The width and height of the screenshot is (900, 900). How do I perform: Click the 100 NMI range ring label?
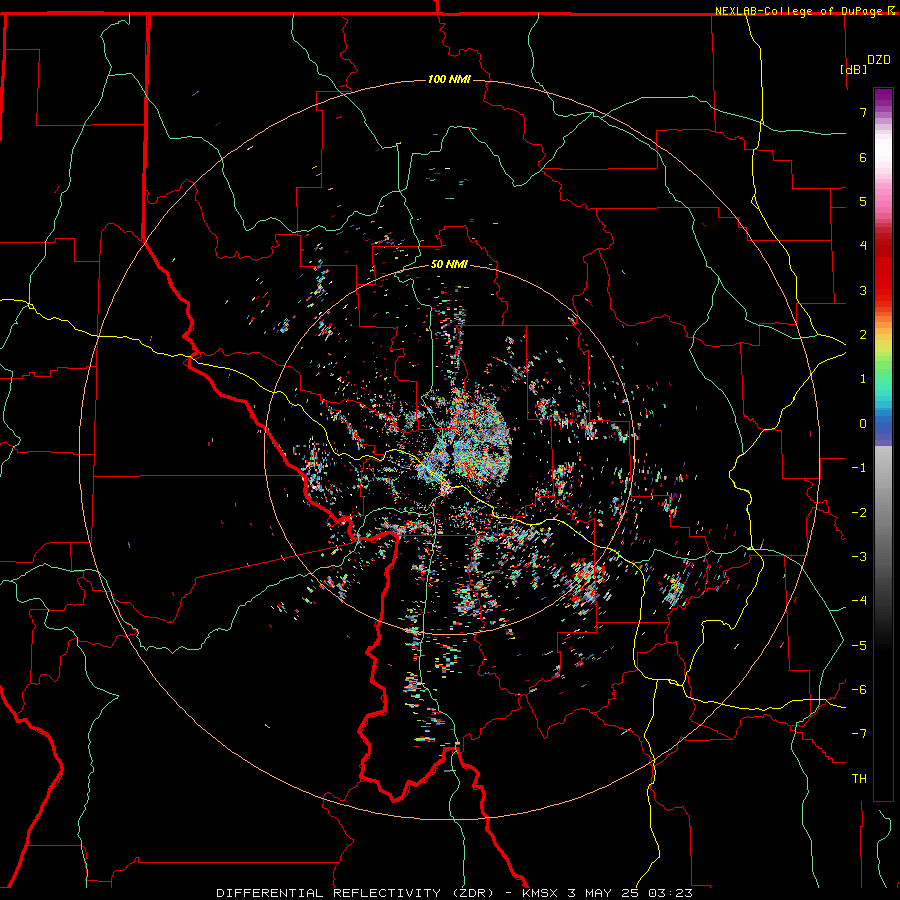(449, 79)
